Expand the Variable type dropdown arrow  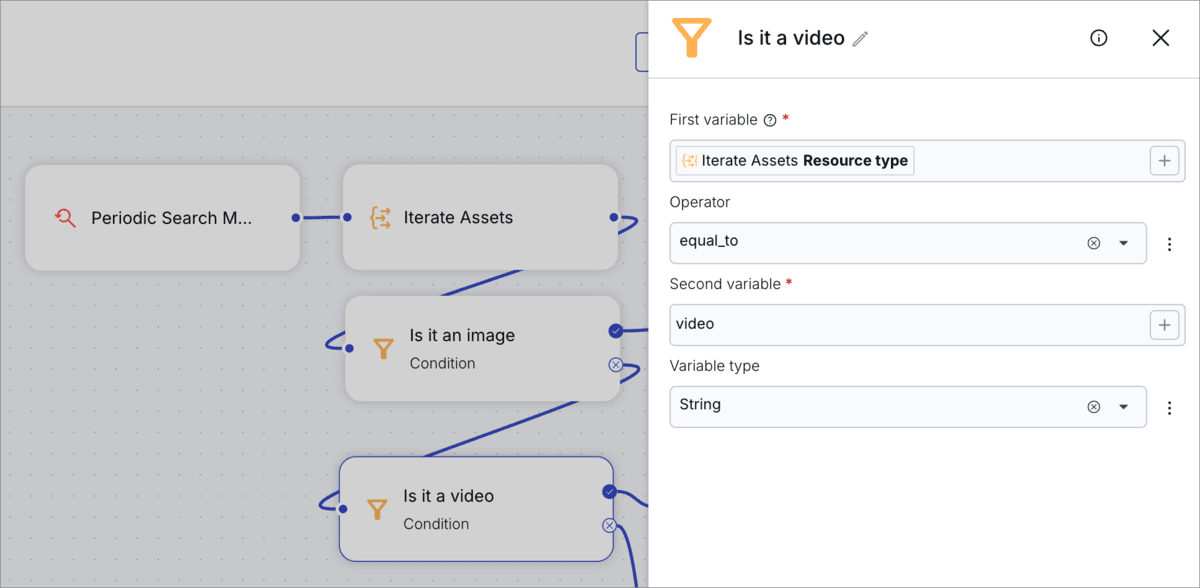pyautogui.click(x=1123, y=407)
